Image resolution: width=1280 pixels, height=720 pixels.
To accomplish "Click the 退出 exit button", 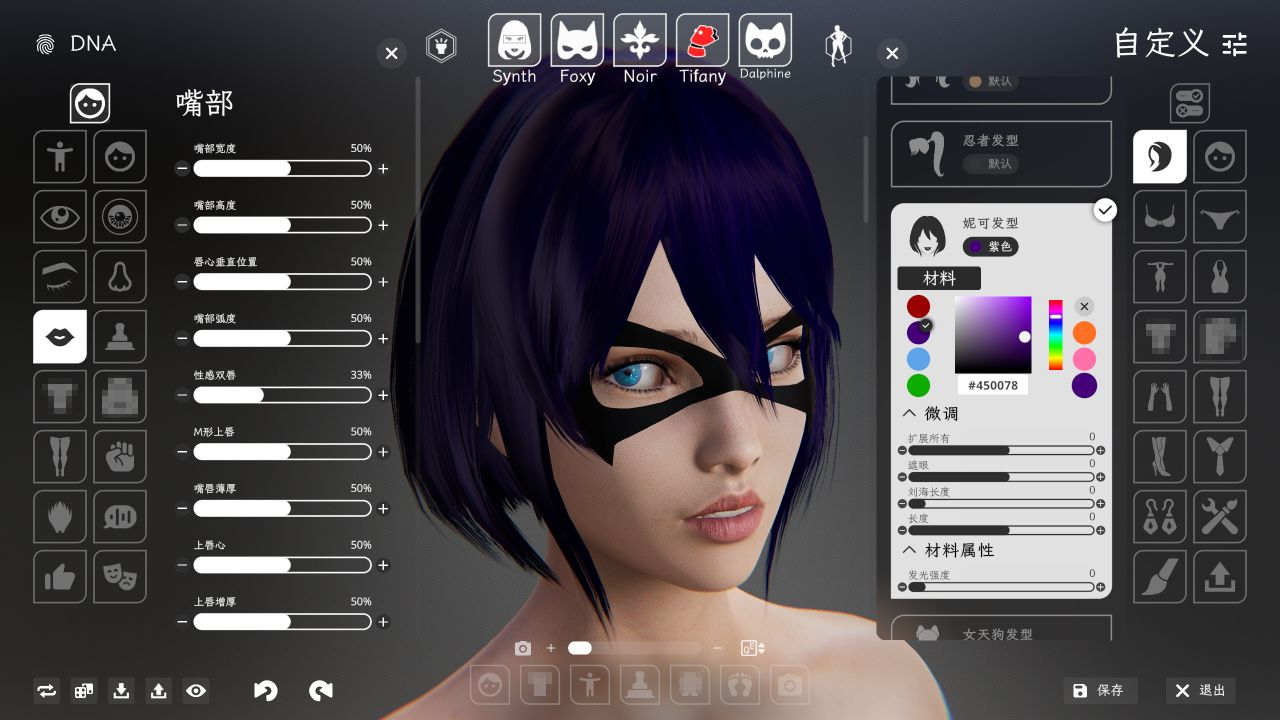I will coord(1200,690).
